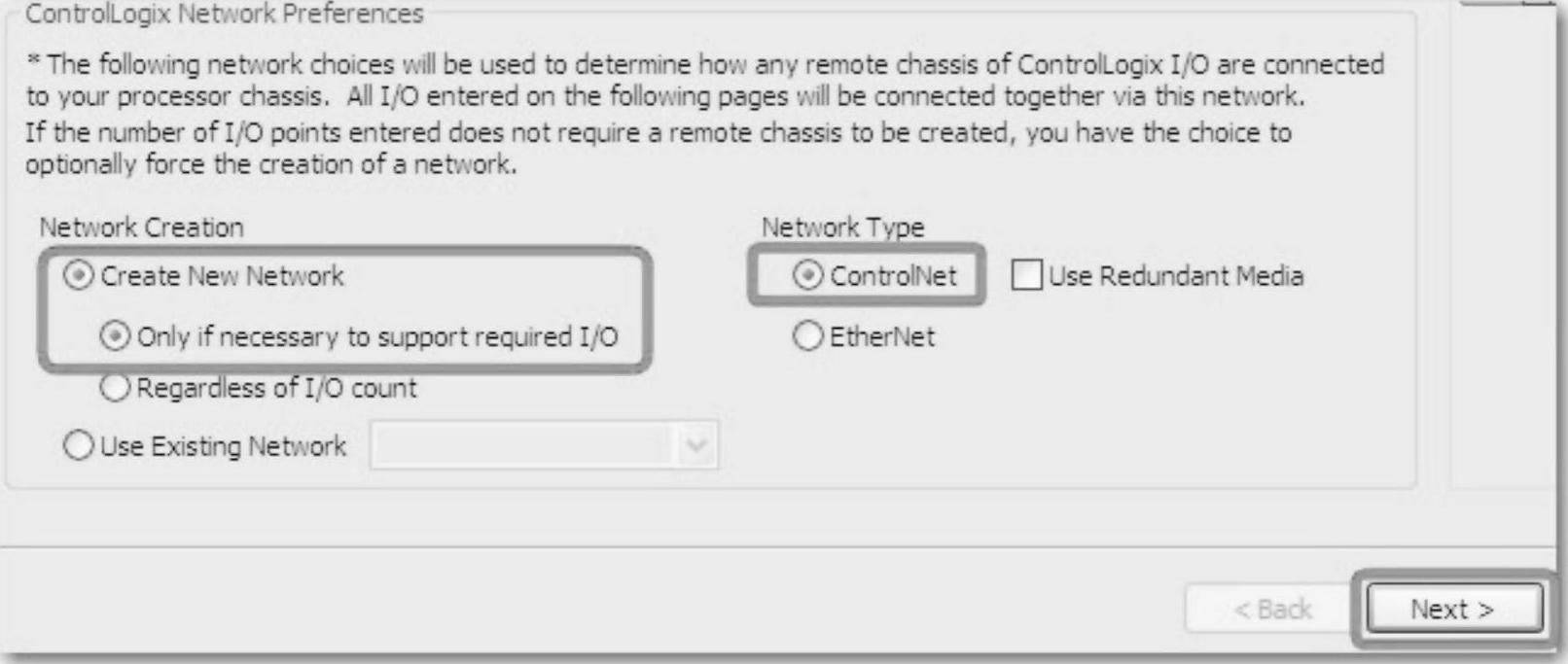This screenshot has width=1568, height=664.
Task: Click the EtherNet label text
Action: [x=881, y=337]
